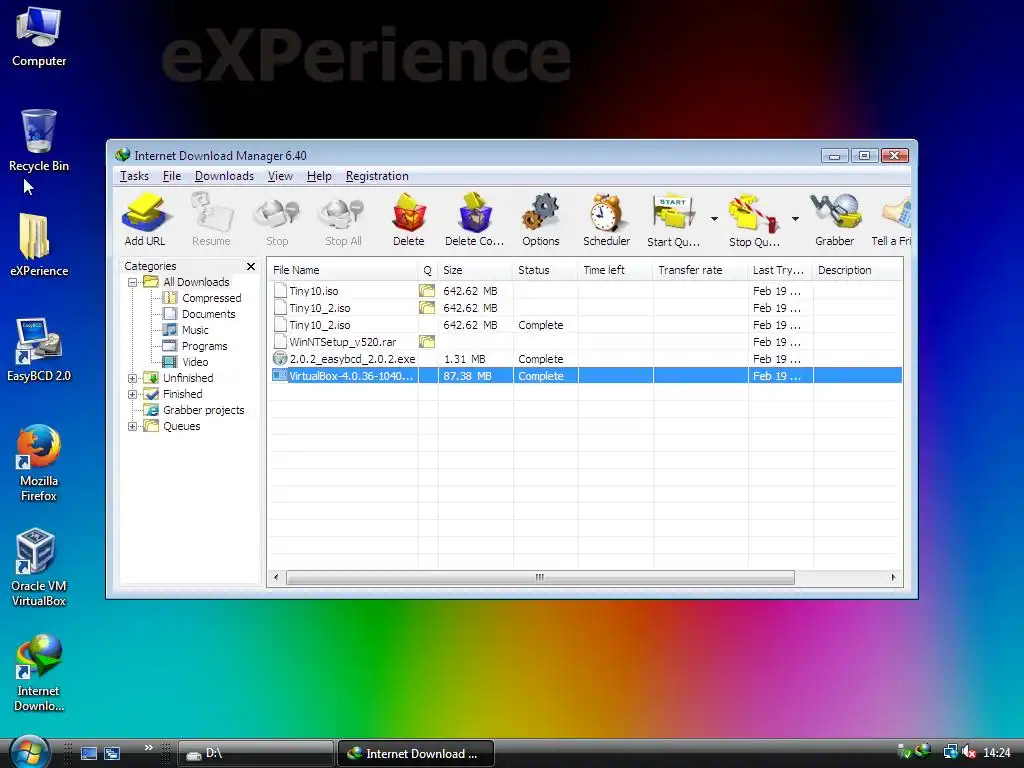The height and width of the screenshot is (768, 1024).
Task: Open the Stop Queue dropdown arrow
Action: pyautogui.click(x=795, y=219)
